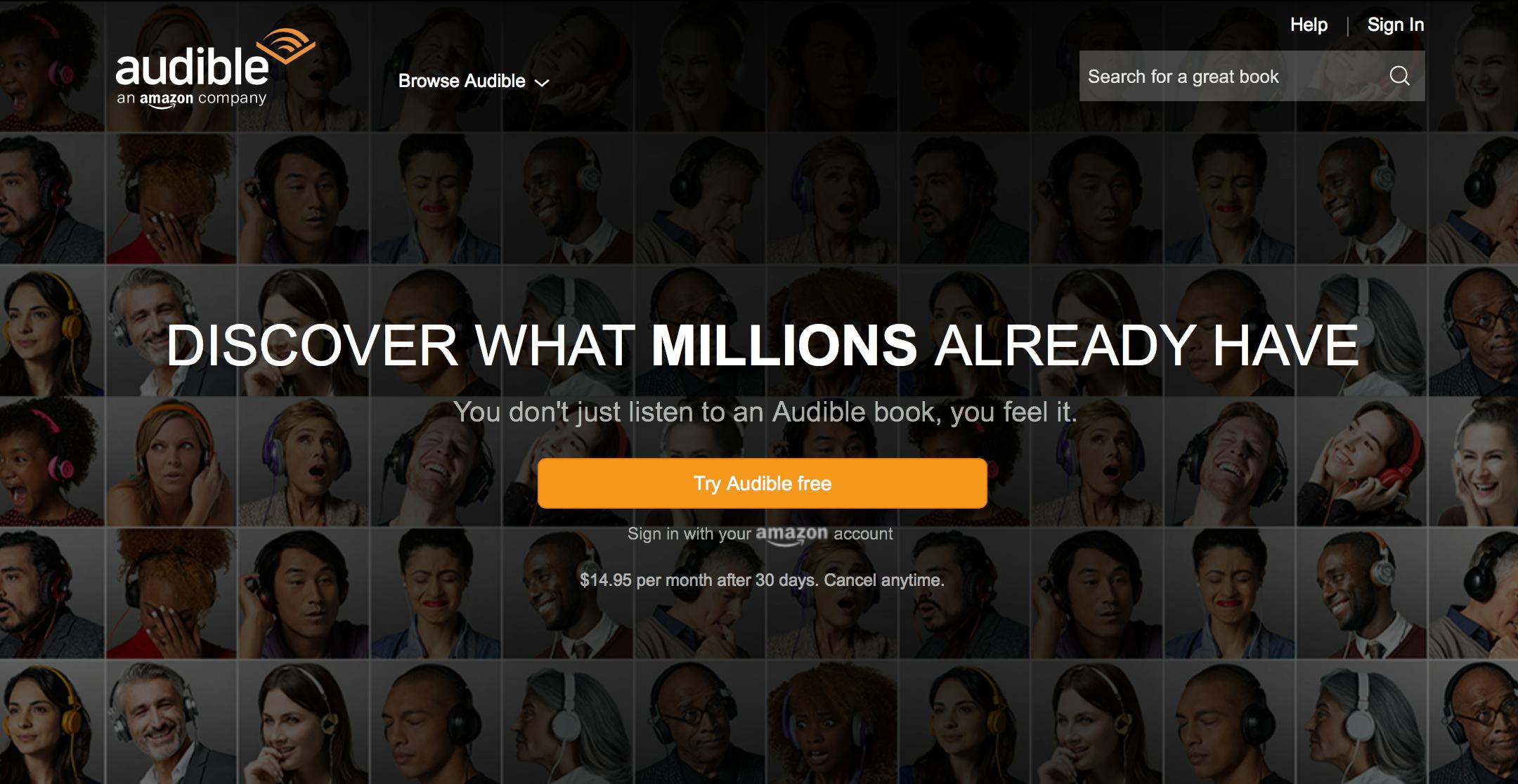Image resolution: width=1518 pixels, height=784 pixels.
Task: Select laughing woman photo right of search box
Action: (1474, 65)
